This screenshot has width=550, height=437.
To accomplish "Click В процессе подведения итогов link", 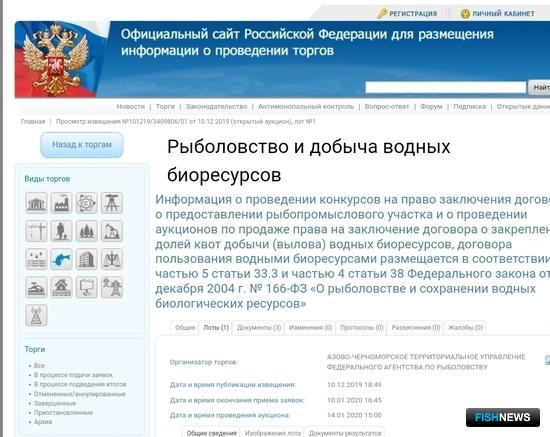I will click(80, 384).
